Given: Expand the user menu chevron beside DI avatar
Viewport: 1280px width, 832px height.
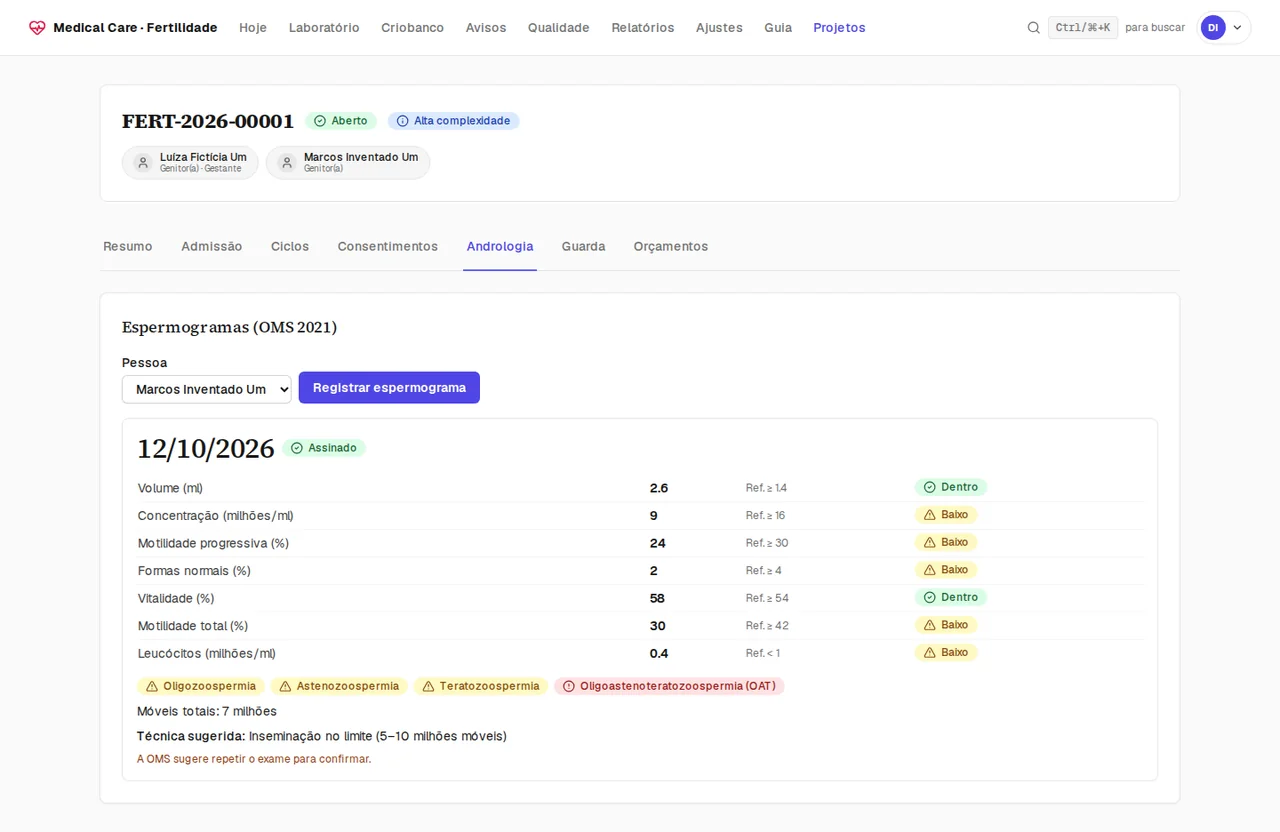Looking at the screenshot, I should tap(1237, 28).
